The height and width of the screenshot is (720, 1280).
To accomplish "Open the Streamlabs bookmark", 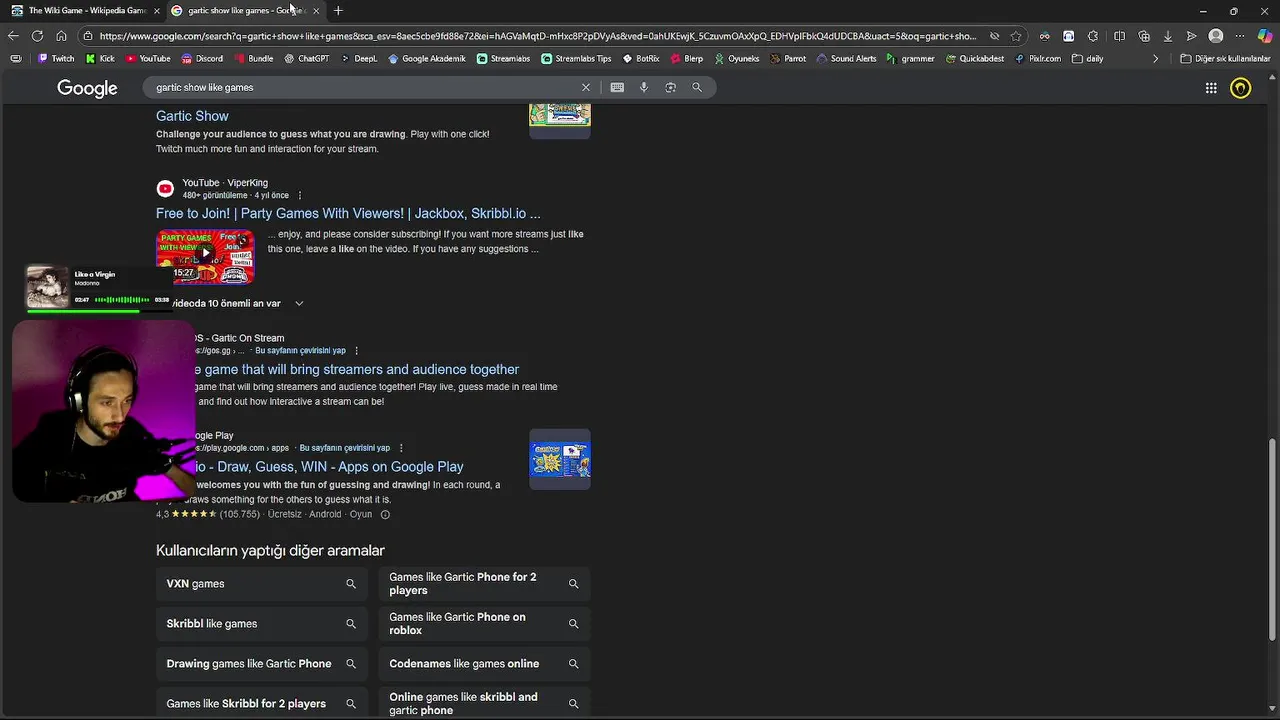I will click(x=503, y=58).
